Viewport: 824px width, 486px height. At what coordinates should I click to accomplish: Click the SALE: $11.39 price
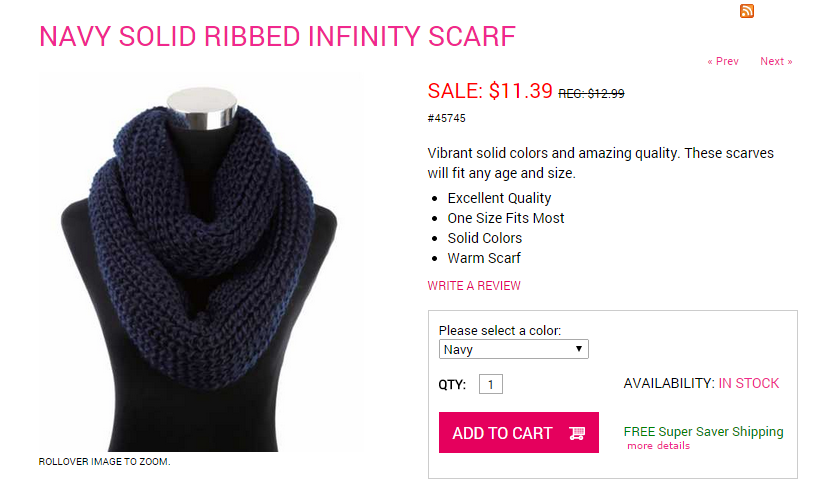click(x=490, y=91)
